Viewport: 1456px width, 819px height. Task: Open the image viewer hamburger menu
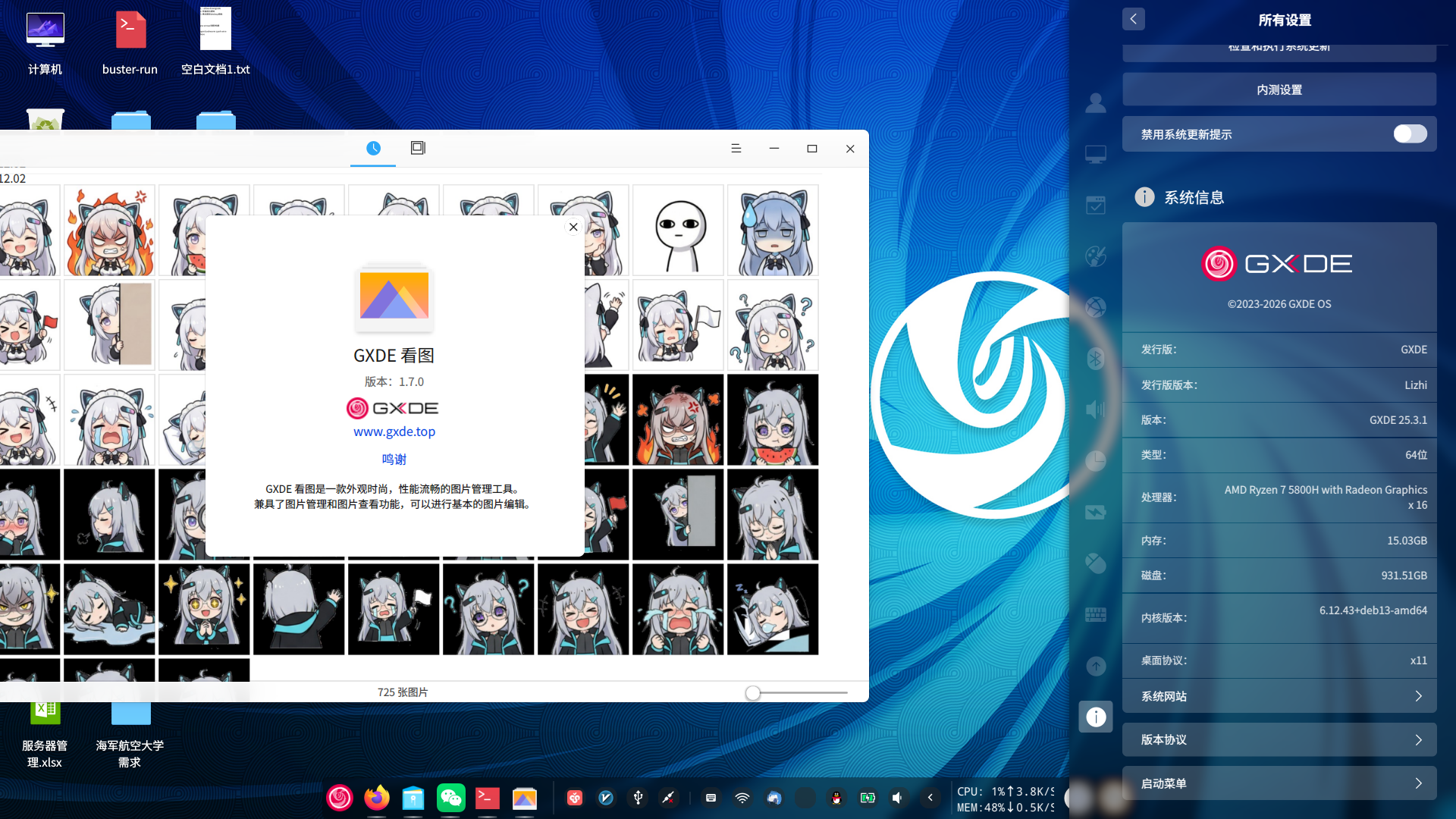click(736, 149)
